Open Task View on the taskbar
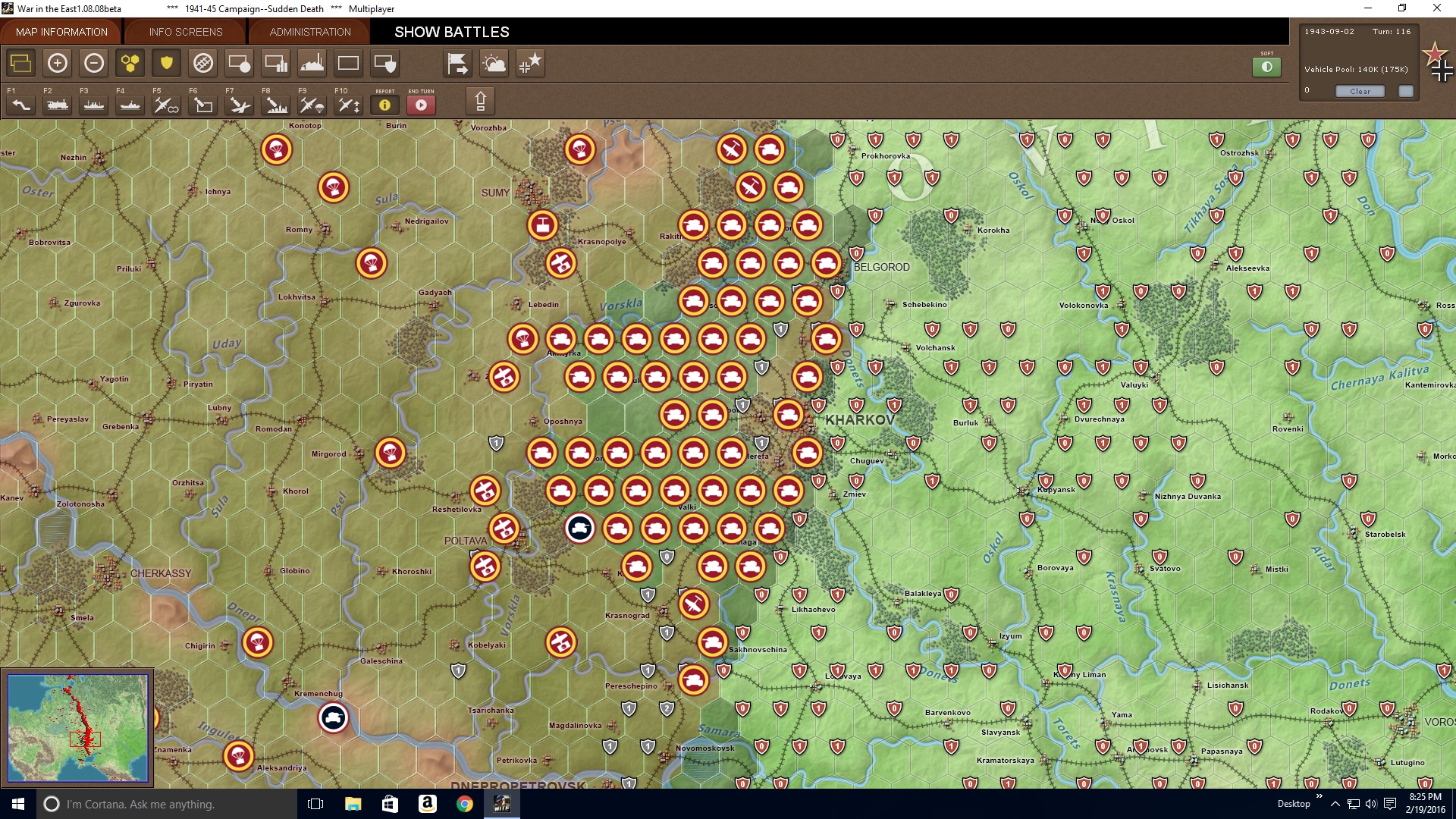1456x819 pixels. pyautogui.click(x=315, y=804)
